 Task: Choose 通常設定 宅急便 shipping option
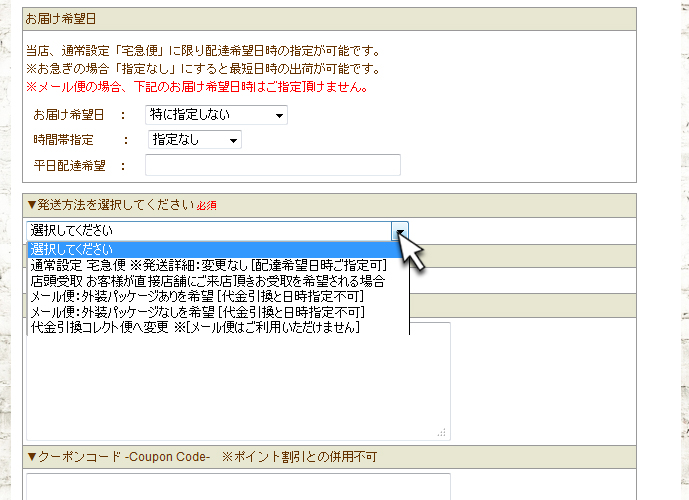pyautogui.click(x=209, y=265)
